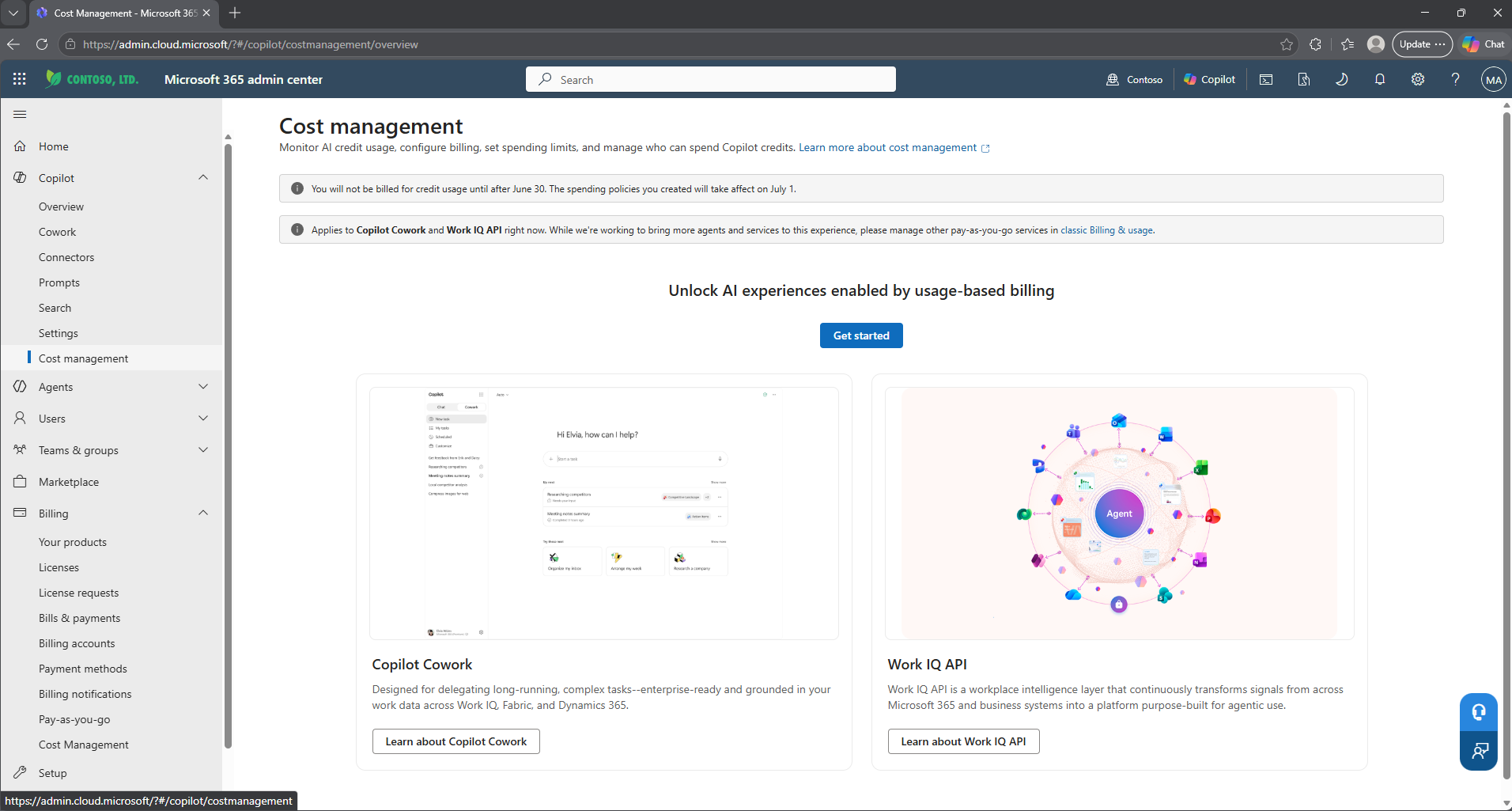Open the help question mark icon
This screenshot has width=1512, height=811.
click(x=1455, y=79)
